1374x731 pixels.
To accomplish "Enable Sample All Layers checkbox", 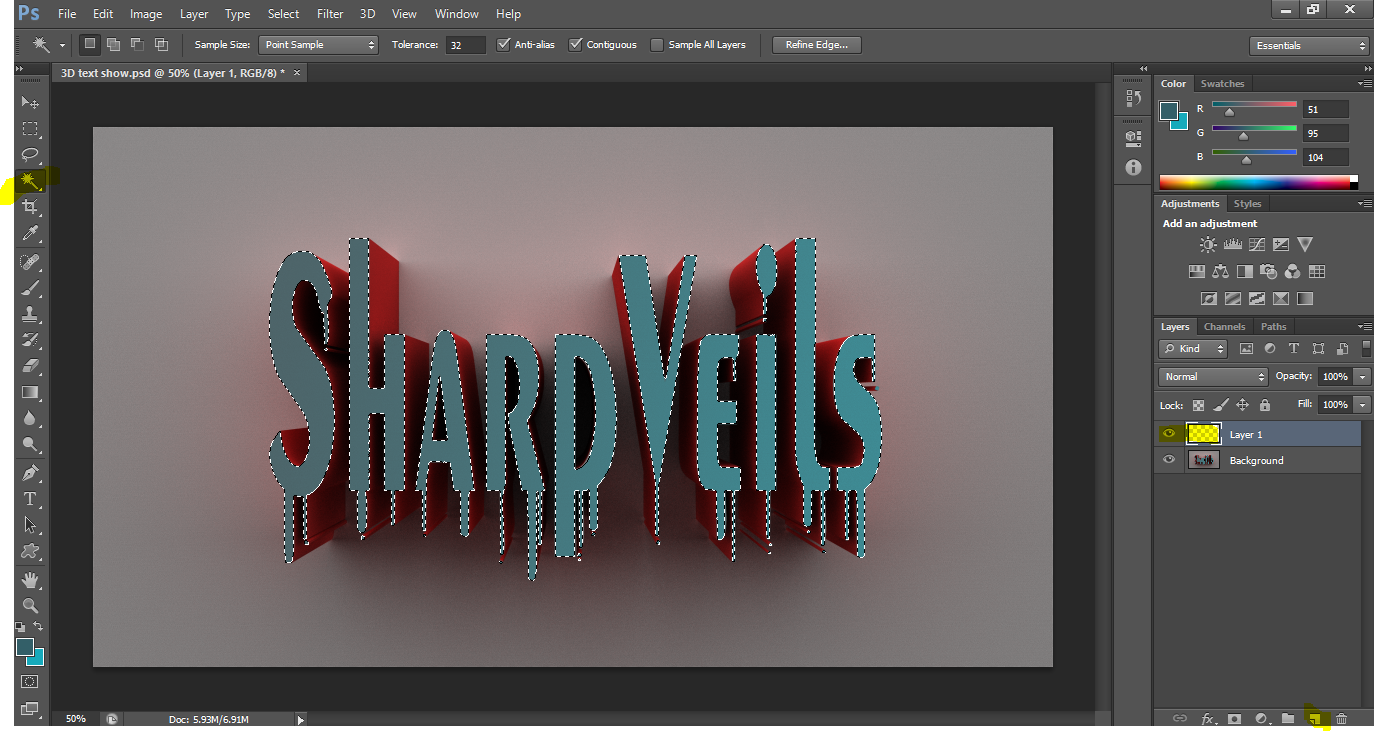I will pyautogui.click(x=657, y=45).
